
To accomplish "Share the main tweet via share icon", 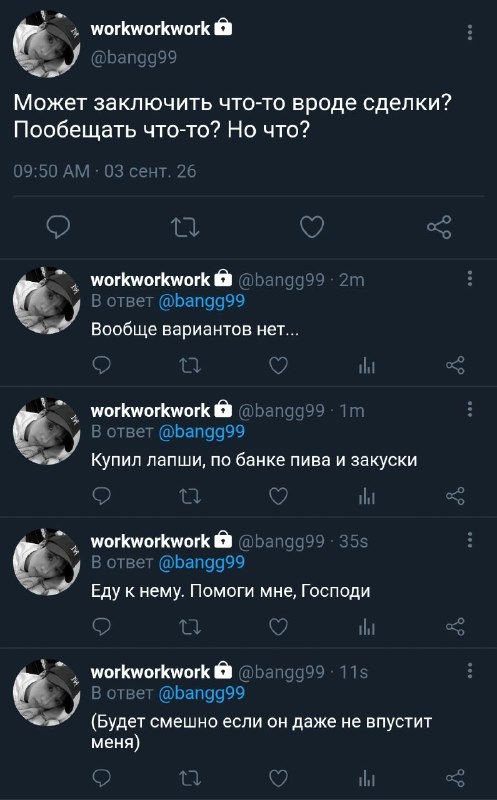I will (x=439, y=227).
